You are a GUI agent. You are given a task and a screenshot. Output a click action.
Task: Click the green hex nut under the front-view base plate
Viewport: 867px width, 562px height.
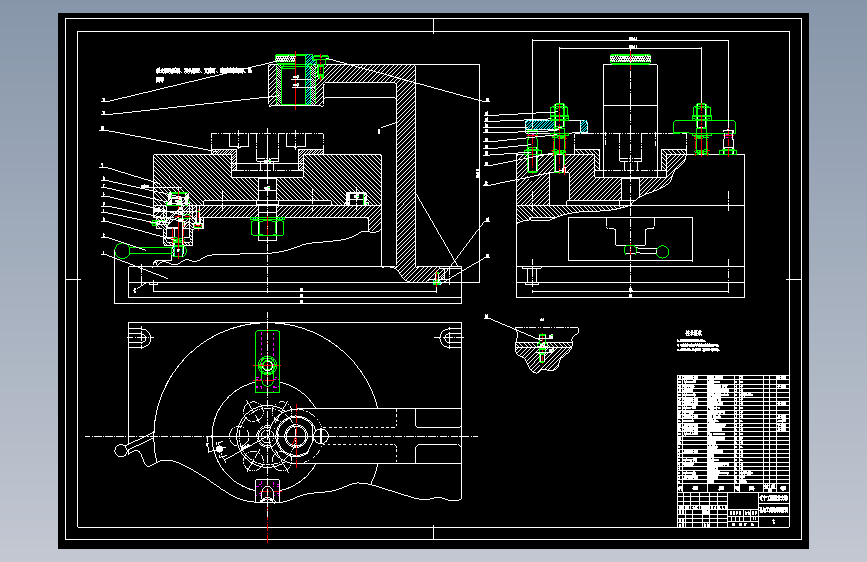click(268, 226)
